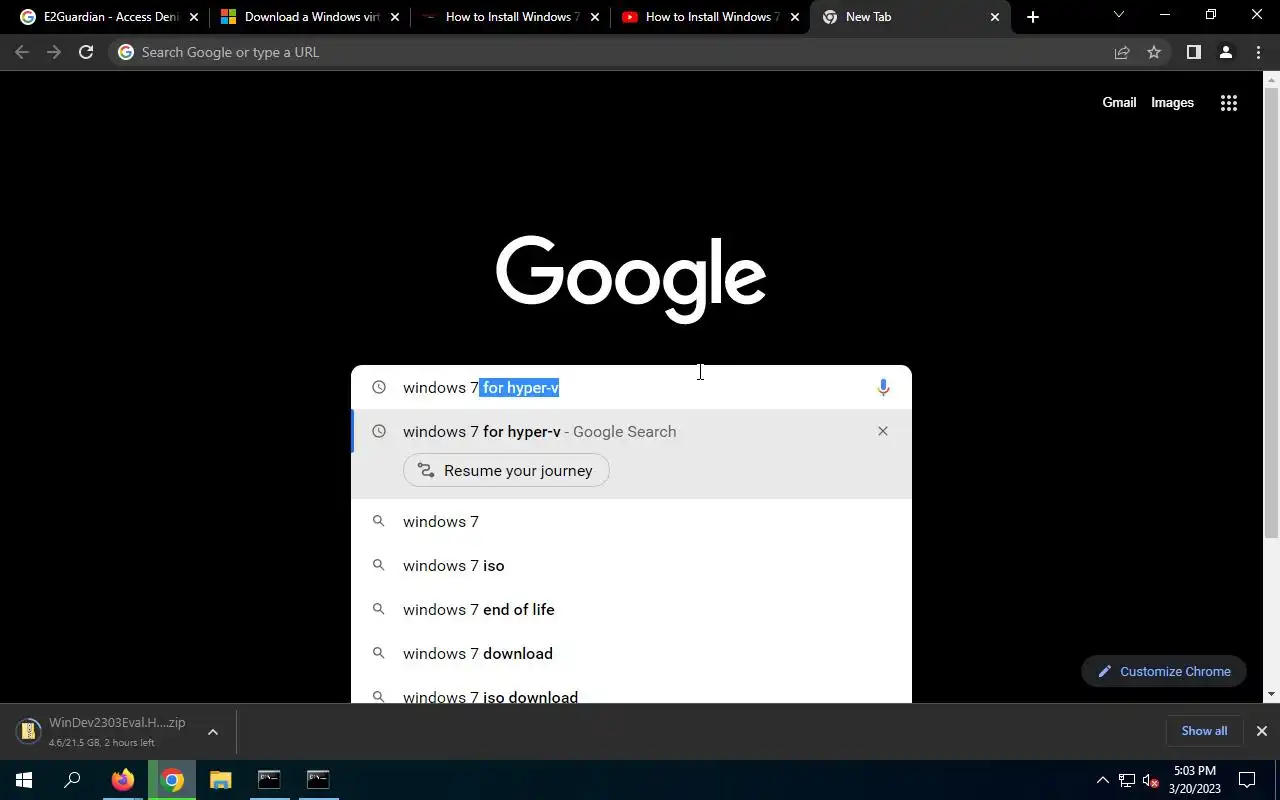This screenshot has width=1280, height=800.
Task: Open Chrome's three-dot menu
Action: [x=1258, y=52]
